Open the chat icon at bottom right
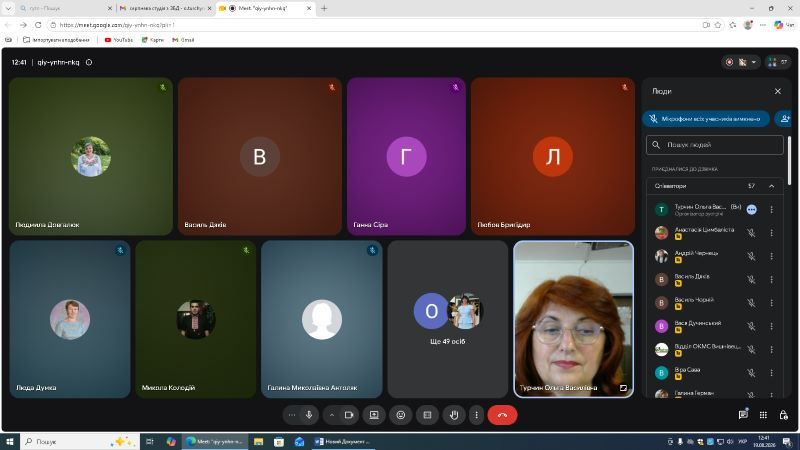Screen dimensions: 800x450 click(743, 415)
